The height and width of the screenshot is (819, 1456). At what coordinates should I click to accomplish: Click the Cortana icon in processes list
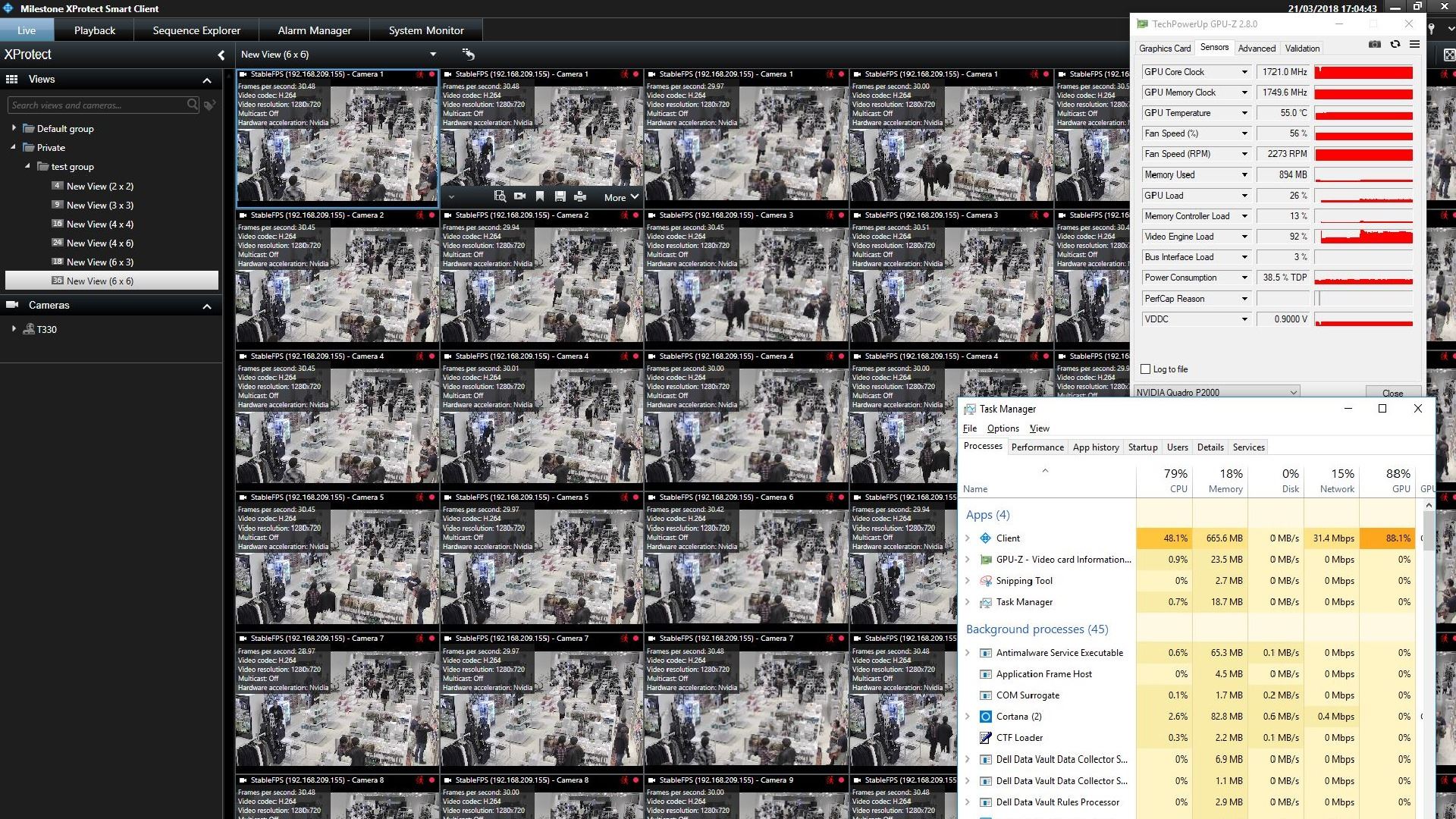985,717
